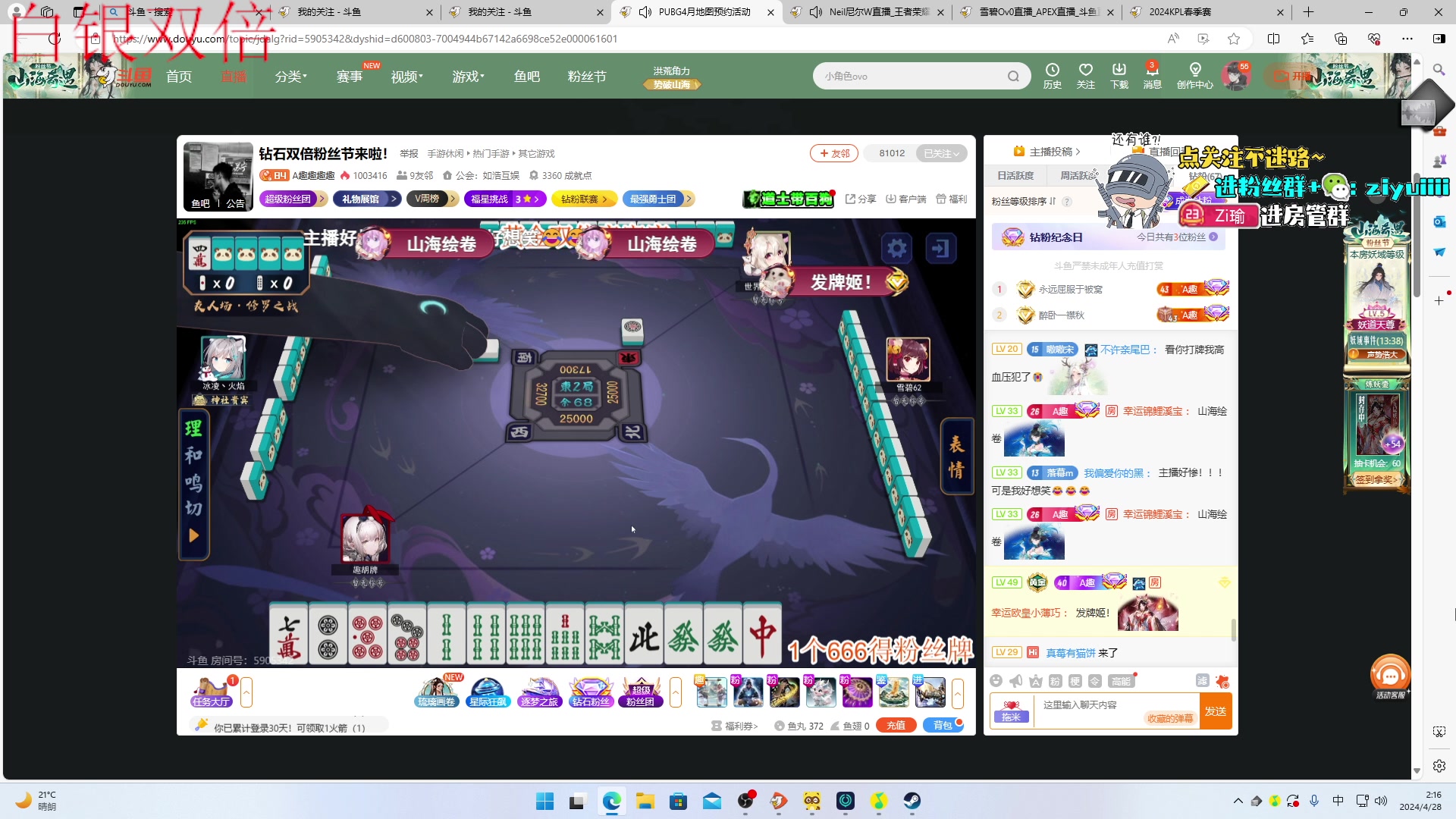Open Steam from the Windows taskbar

point(912,801)
